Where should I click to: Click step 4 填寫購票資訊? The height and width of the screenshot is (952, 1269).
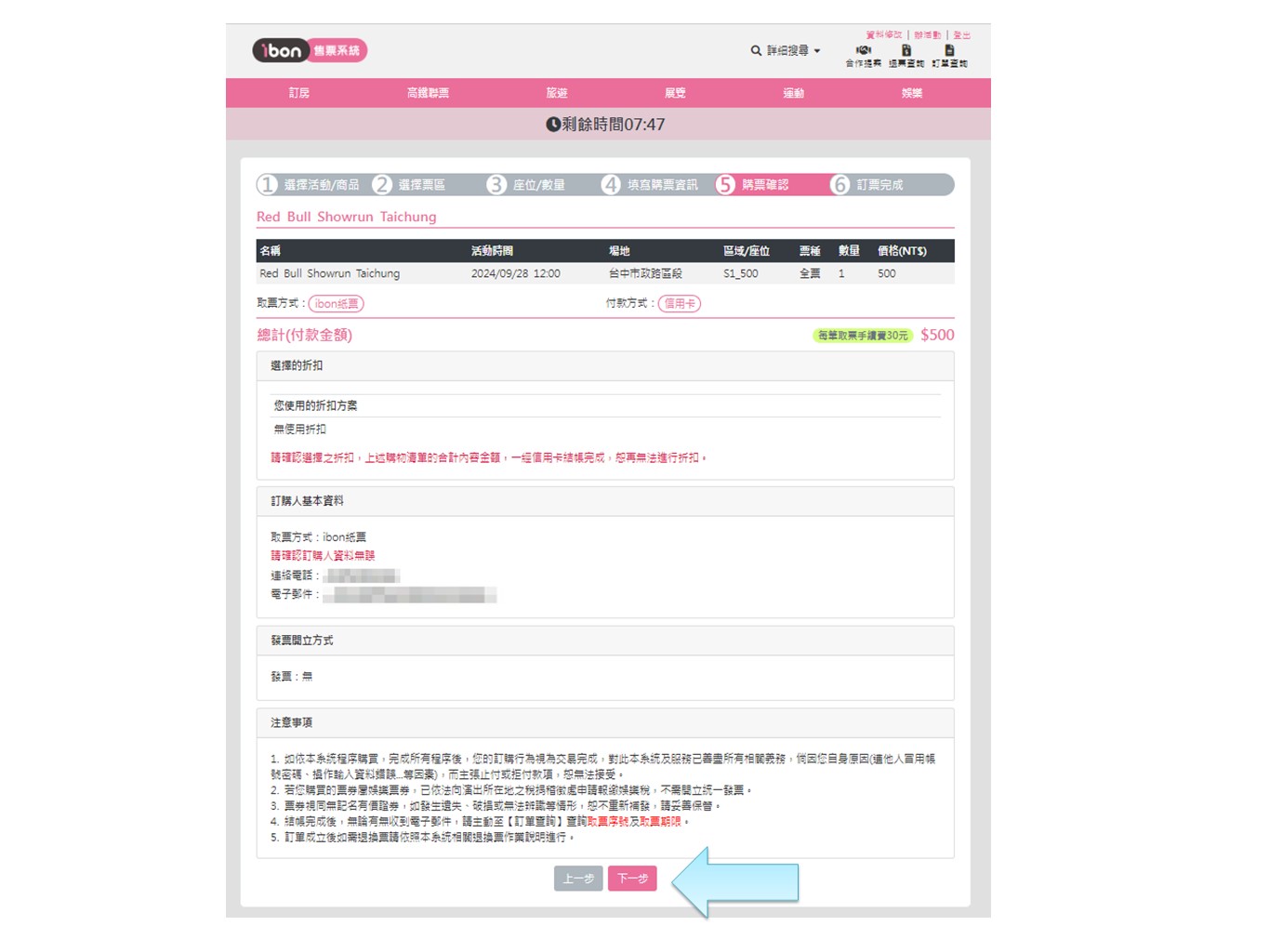pos(650,184)
